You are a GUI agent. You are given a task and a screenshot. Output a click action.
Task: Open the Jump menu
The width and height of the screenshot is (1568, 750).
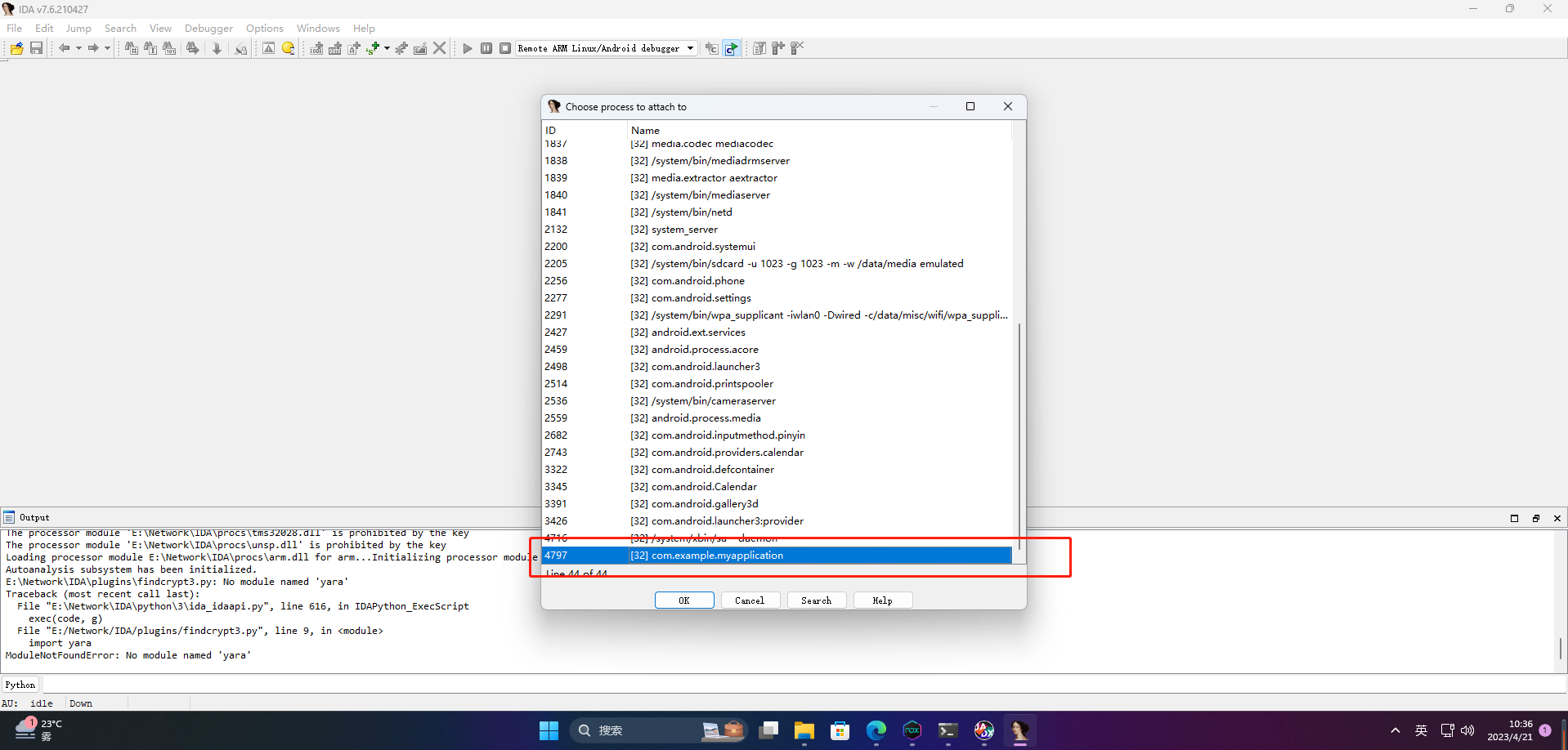point(78,28)
